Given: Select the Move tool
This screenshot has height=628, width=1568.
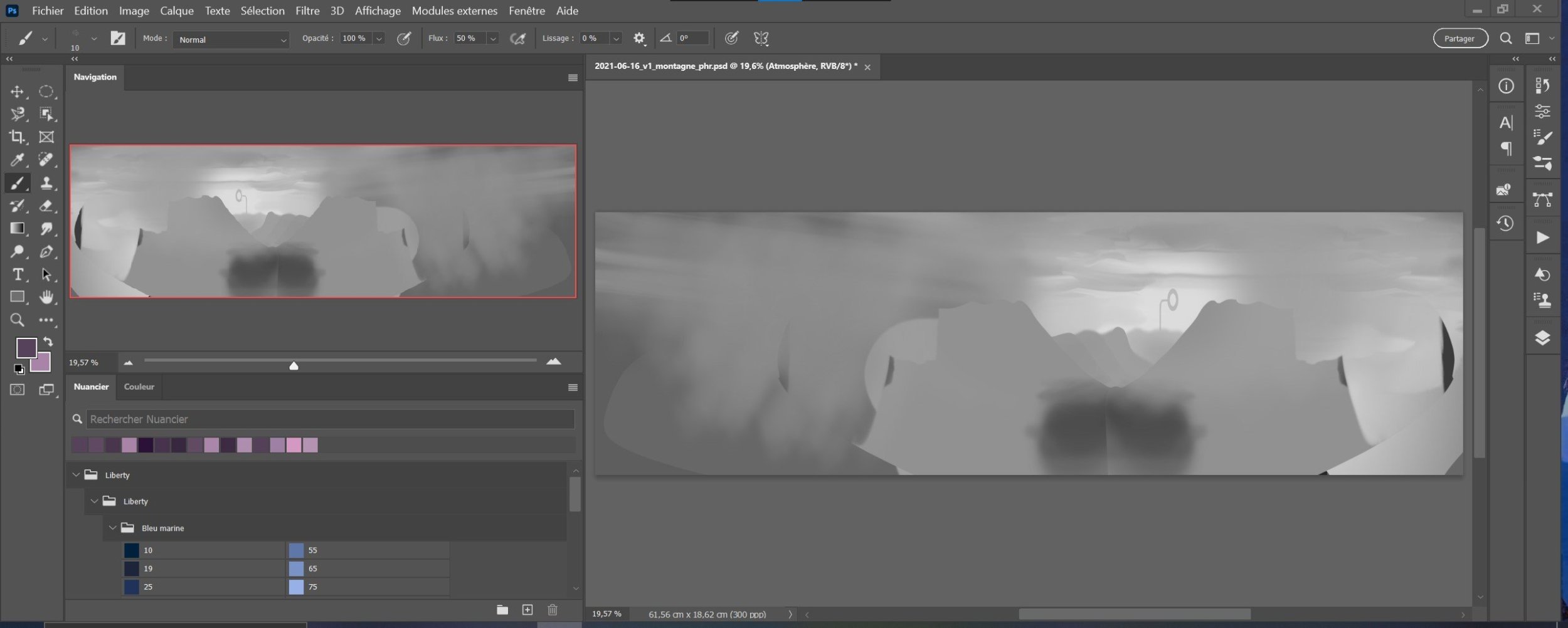Looking at the screenshot, I should point(17,92).
